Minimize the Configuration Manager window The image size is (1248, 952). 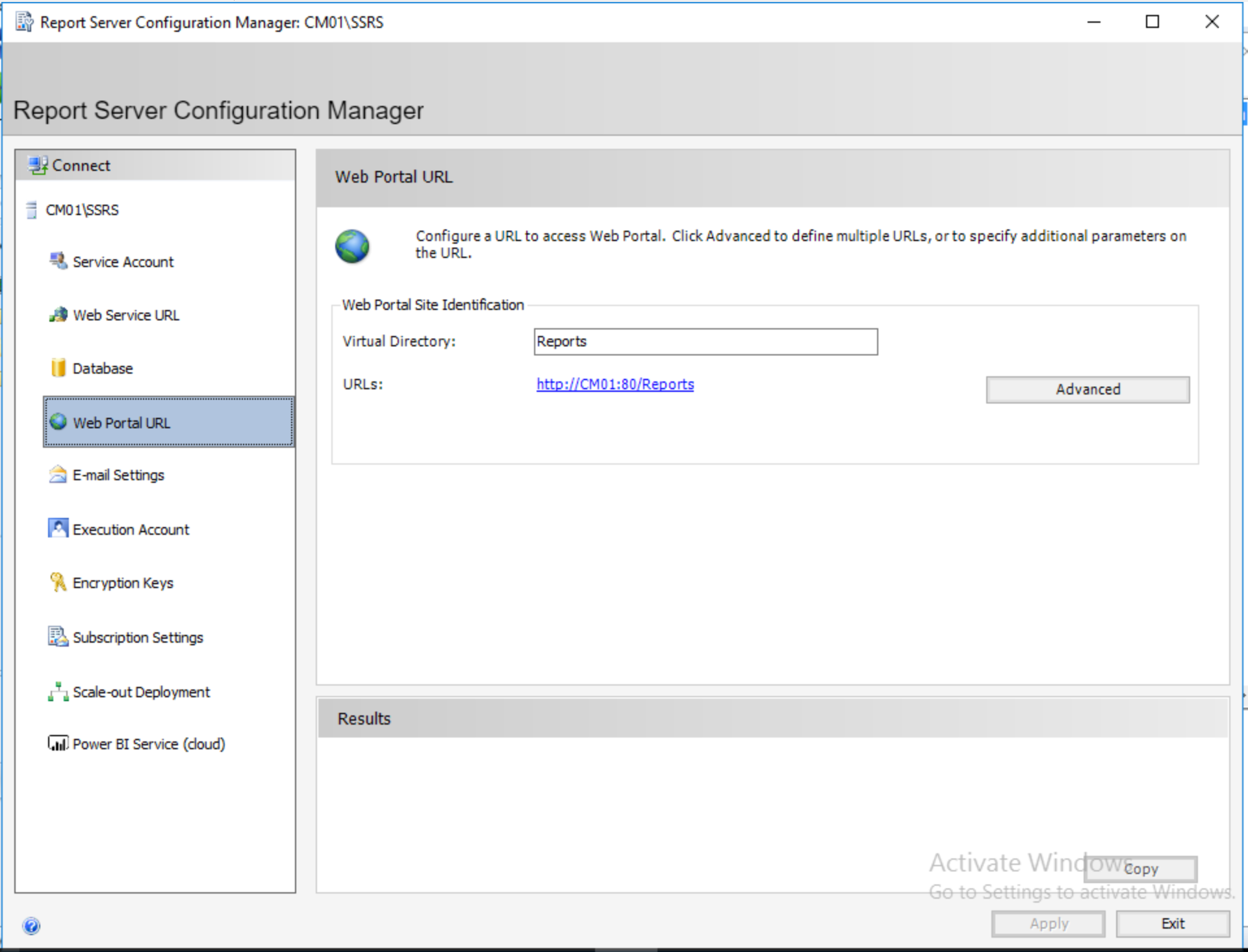(x=1094, y=22)
